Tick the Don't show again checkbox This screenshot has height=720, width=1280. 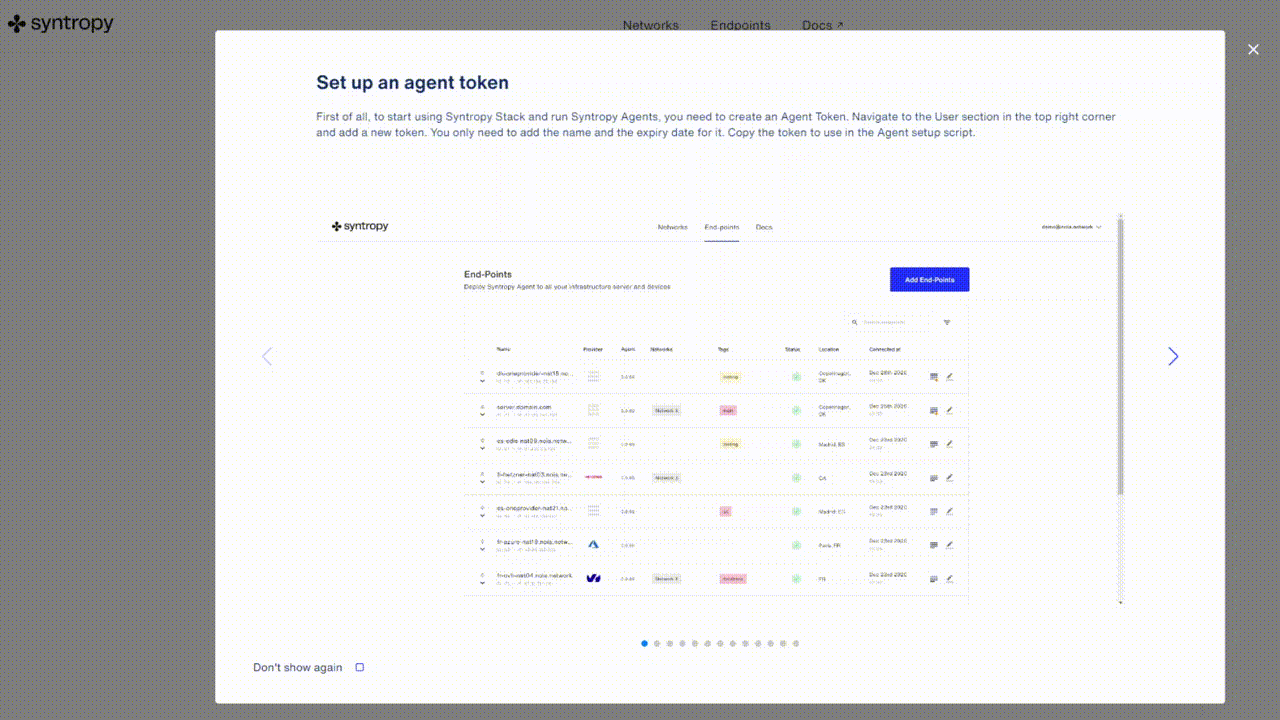point(360,667)
